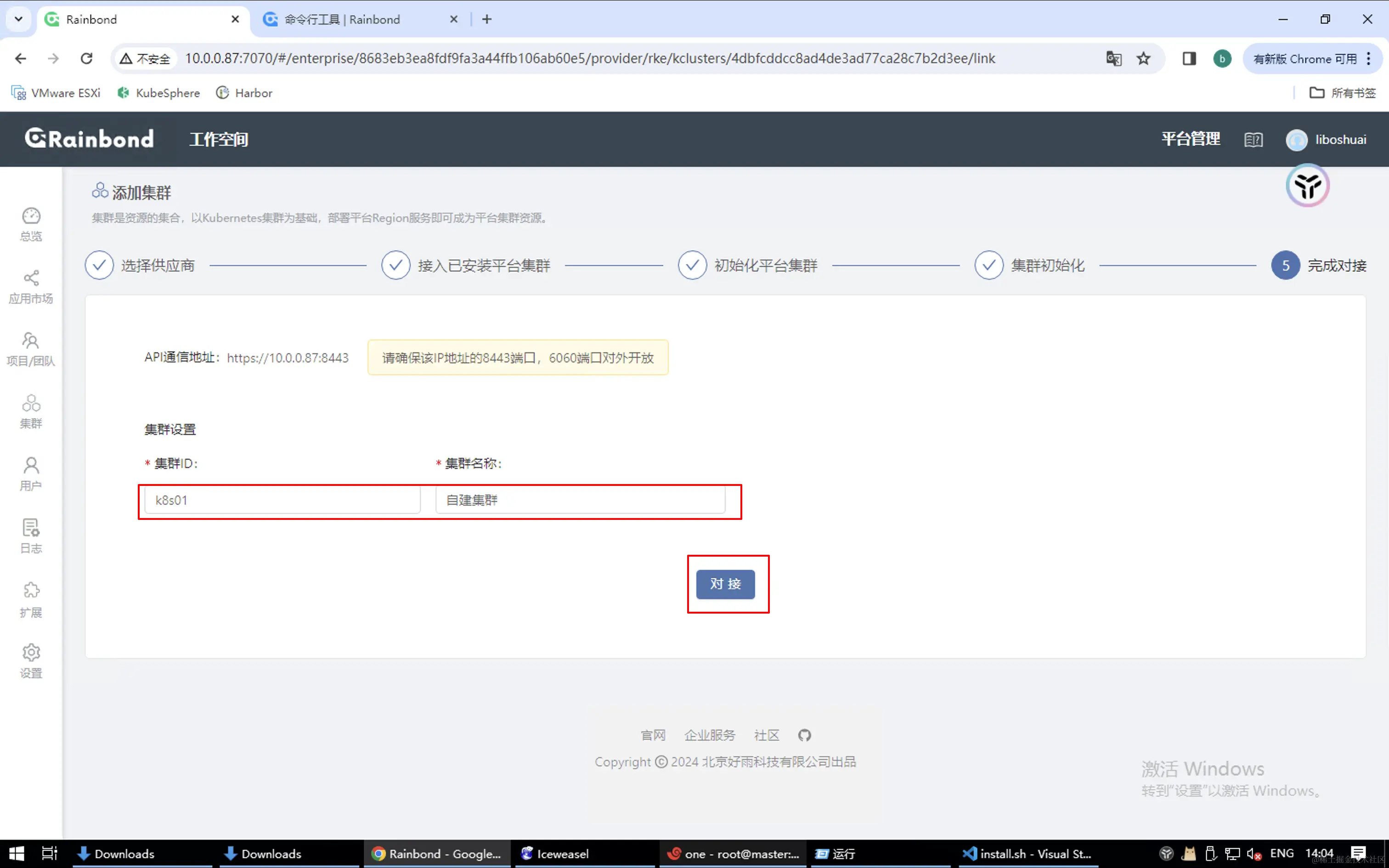This screenshot has height=868, width=1389.
Task: Click the floating assistant logo icon
Action: point(1307,186)
